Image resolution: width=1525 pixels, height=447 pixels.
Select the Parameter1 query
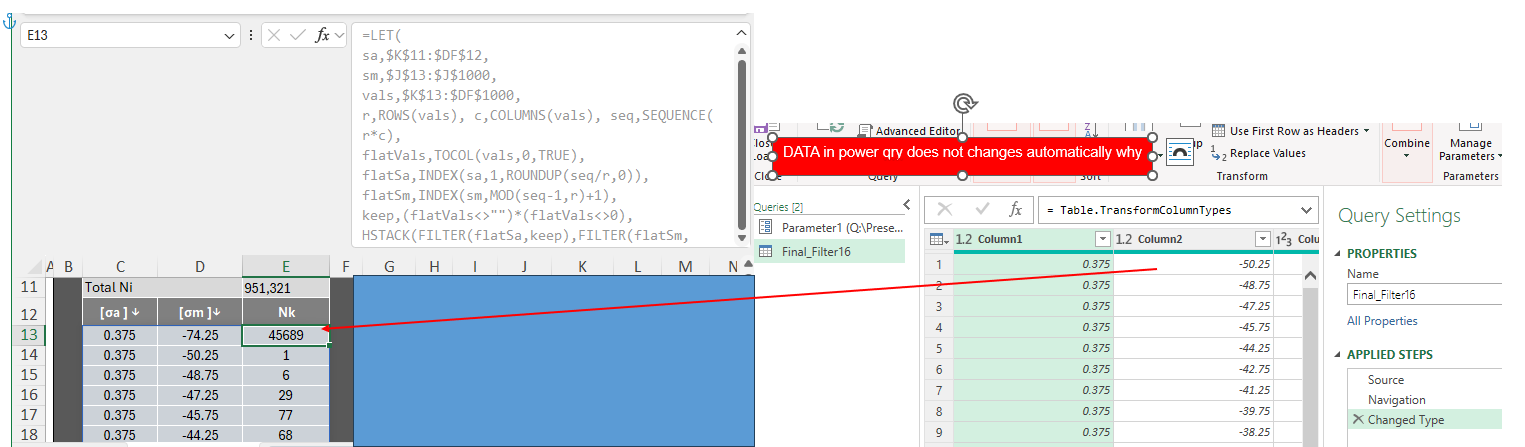(x=829, y=228)
